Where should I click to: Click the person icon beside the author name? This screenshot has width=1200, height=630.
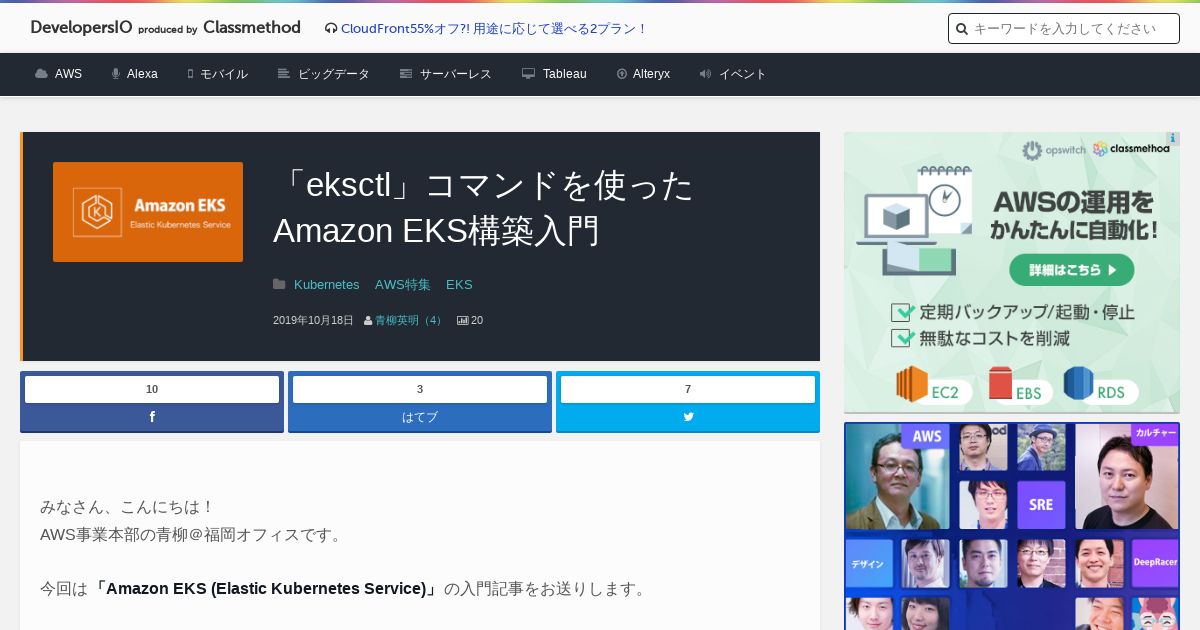(368, 321)
